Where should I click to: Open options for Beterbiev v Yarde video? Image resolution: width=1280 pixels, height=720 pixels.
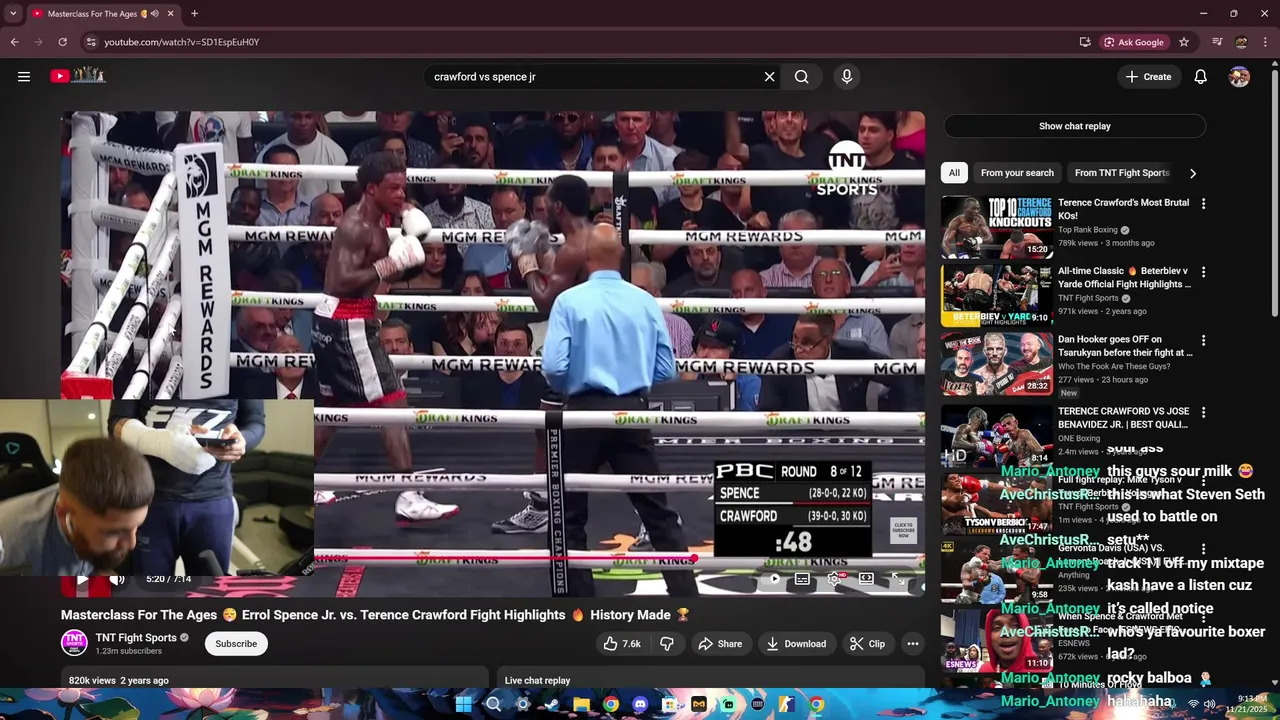(1203, 272)
